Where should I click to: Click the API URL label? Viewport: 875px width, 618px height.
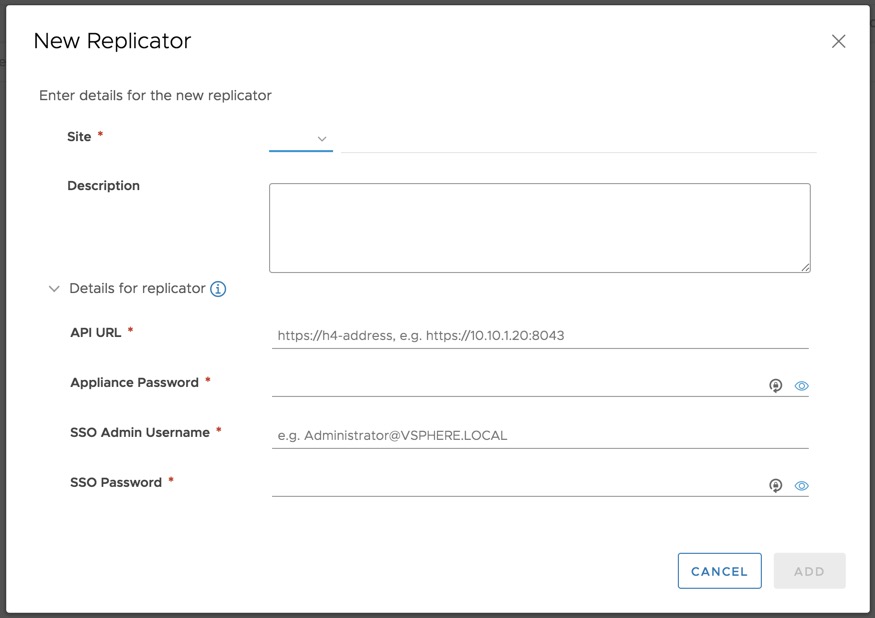96,332
